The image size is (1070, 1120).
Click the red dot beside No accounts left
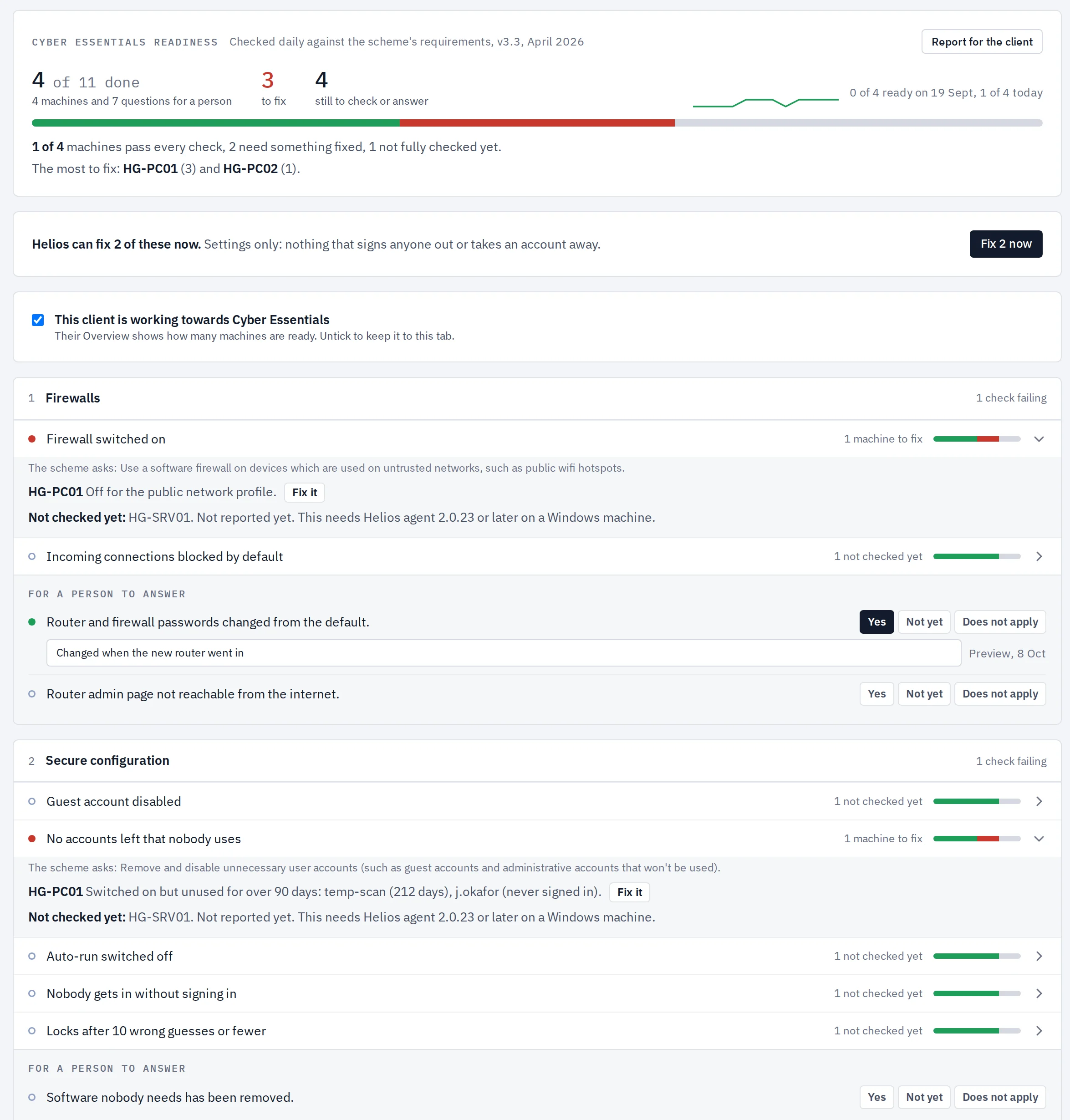[x=32, y=839]
